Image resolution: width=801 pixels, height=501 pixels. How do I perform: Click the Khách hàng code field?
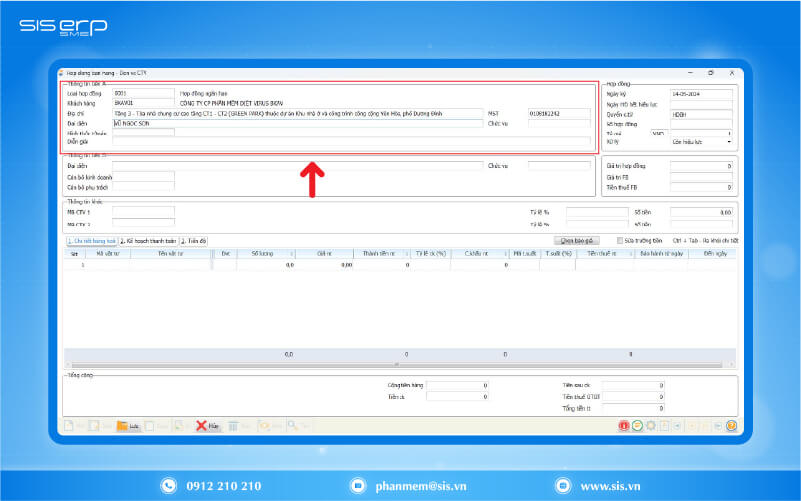click(x=143, y=102)
